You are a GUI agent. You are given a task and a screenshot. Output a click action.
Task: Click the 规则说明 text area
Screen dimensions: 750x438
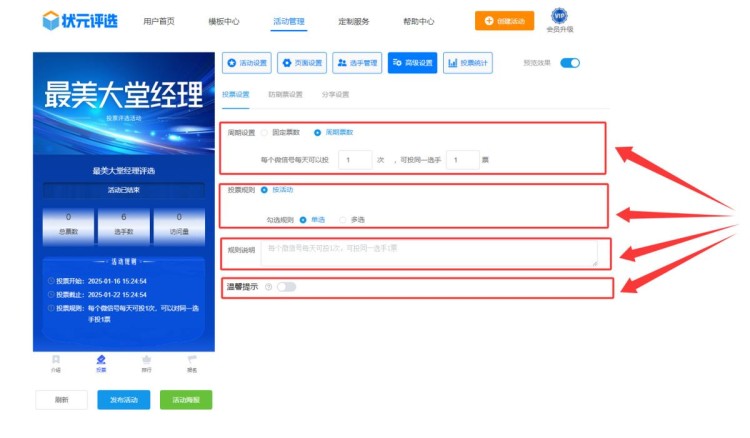point(430,252)
